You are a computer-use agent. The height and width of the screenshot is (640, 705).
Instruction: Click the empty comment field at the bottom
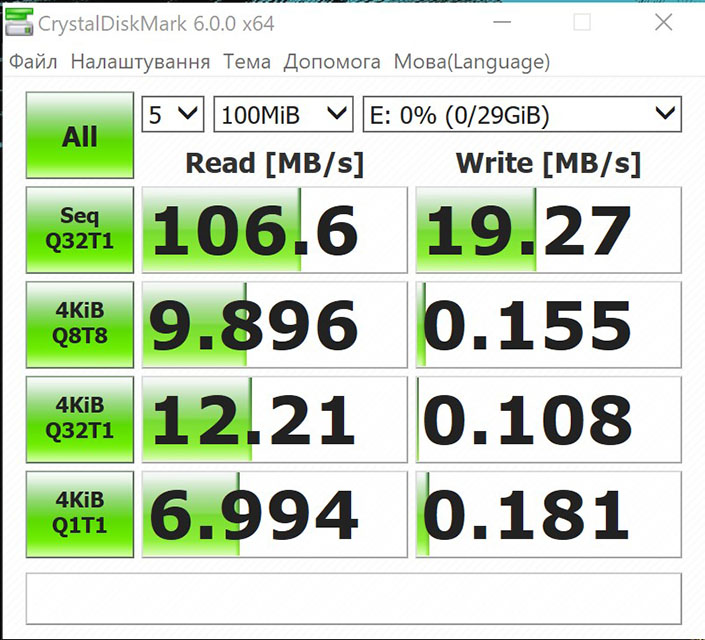(354, 599)
